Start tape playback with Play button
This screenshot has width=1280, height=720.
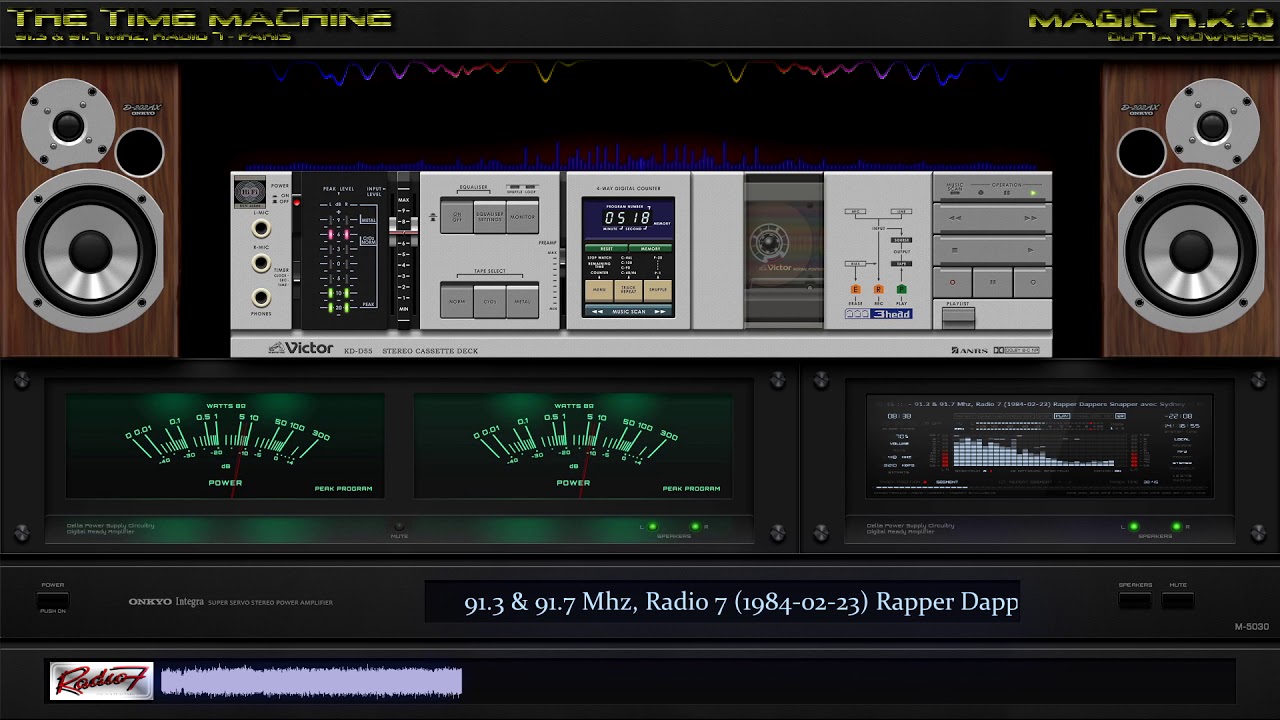[x=1030, y=250]
